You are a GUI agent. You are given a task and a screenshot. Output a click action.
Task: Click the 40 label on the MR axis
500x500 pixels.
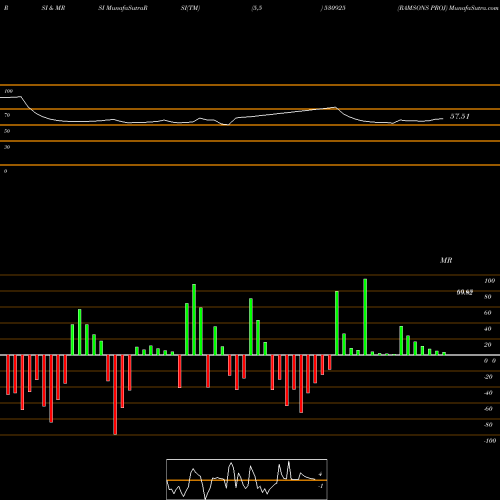click(x=488, y=329)
